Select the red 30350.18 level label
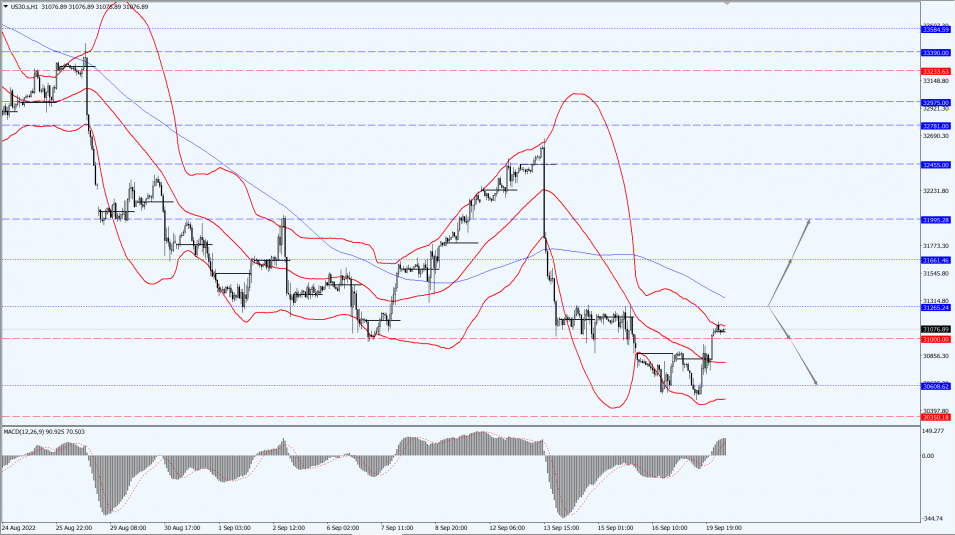This screenshot has height=535, width=955. point(936,417)
